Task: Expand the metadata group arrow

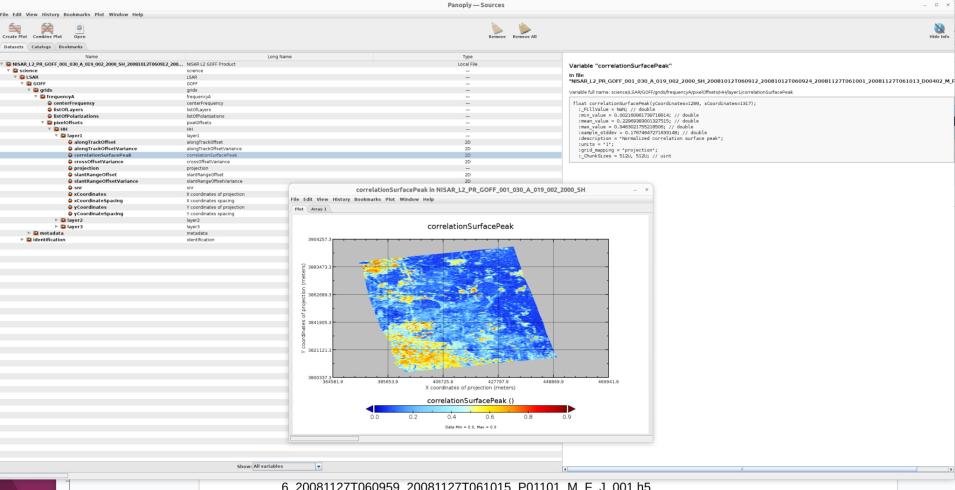Action: coord(29,233)
